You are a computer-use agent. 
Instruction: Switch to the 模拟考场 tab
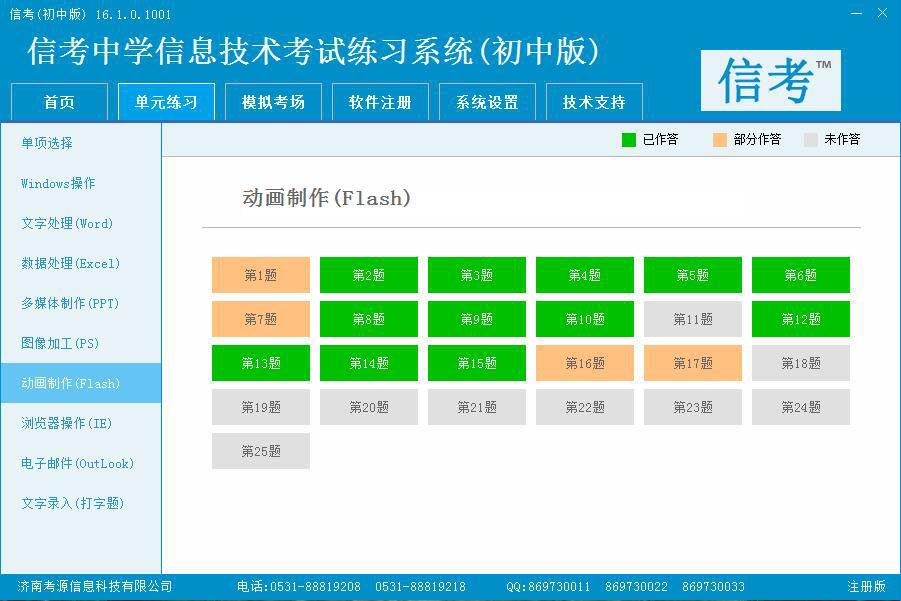273,101
